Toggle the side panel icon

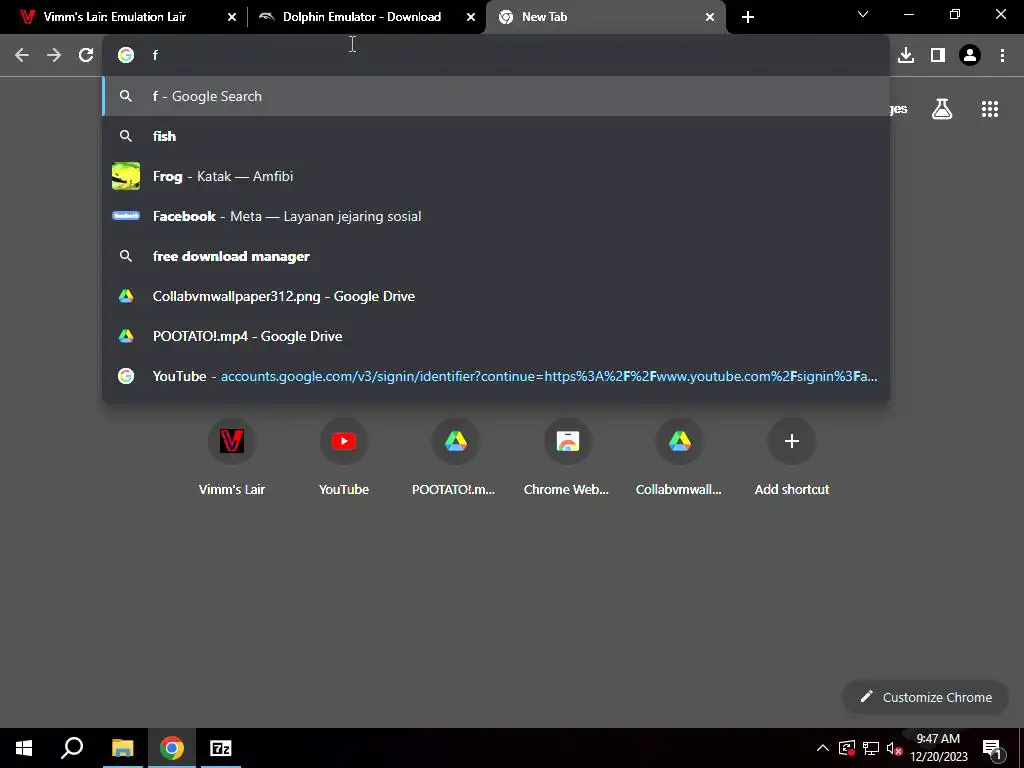938,56
